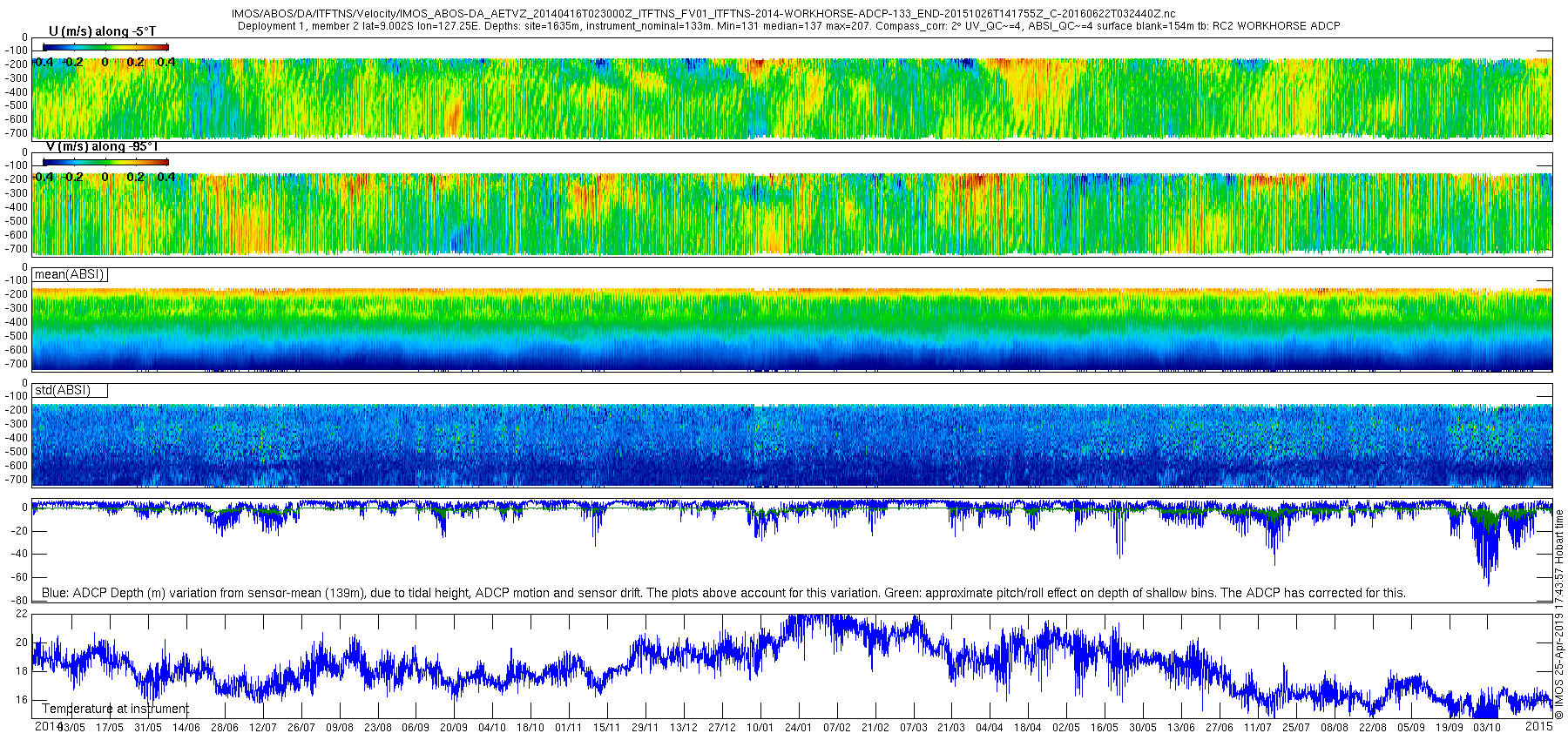The width and height of the screenshot is (1568, 740).
Task: Click the 24/01 date tick label
Action: click(799, 728)
